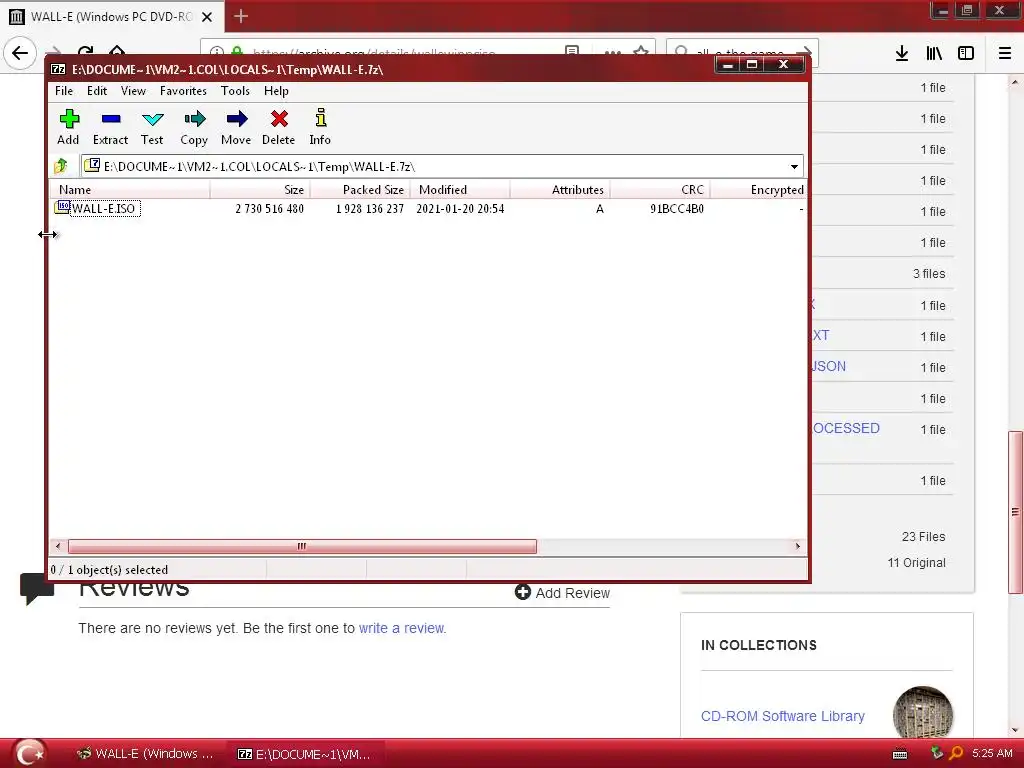Click the CD-ROM Software Library thumbnail
The image size is (1024, 768).
coord(922,712)
